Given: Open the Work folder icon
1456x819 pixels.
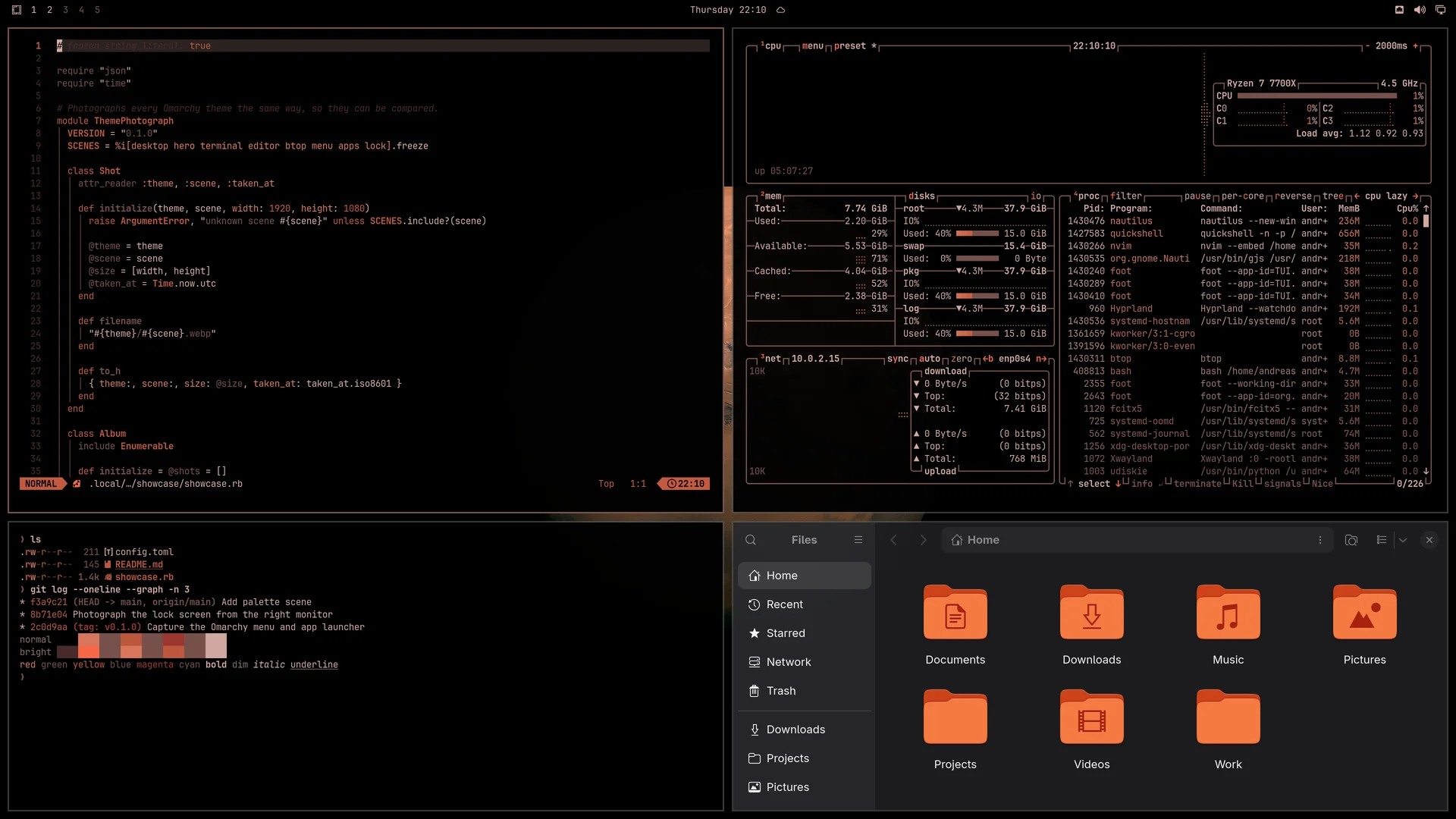Looking at the screenshot, I should pos(1228,717).
